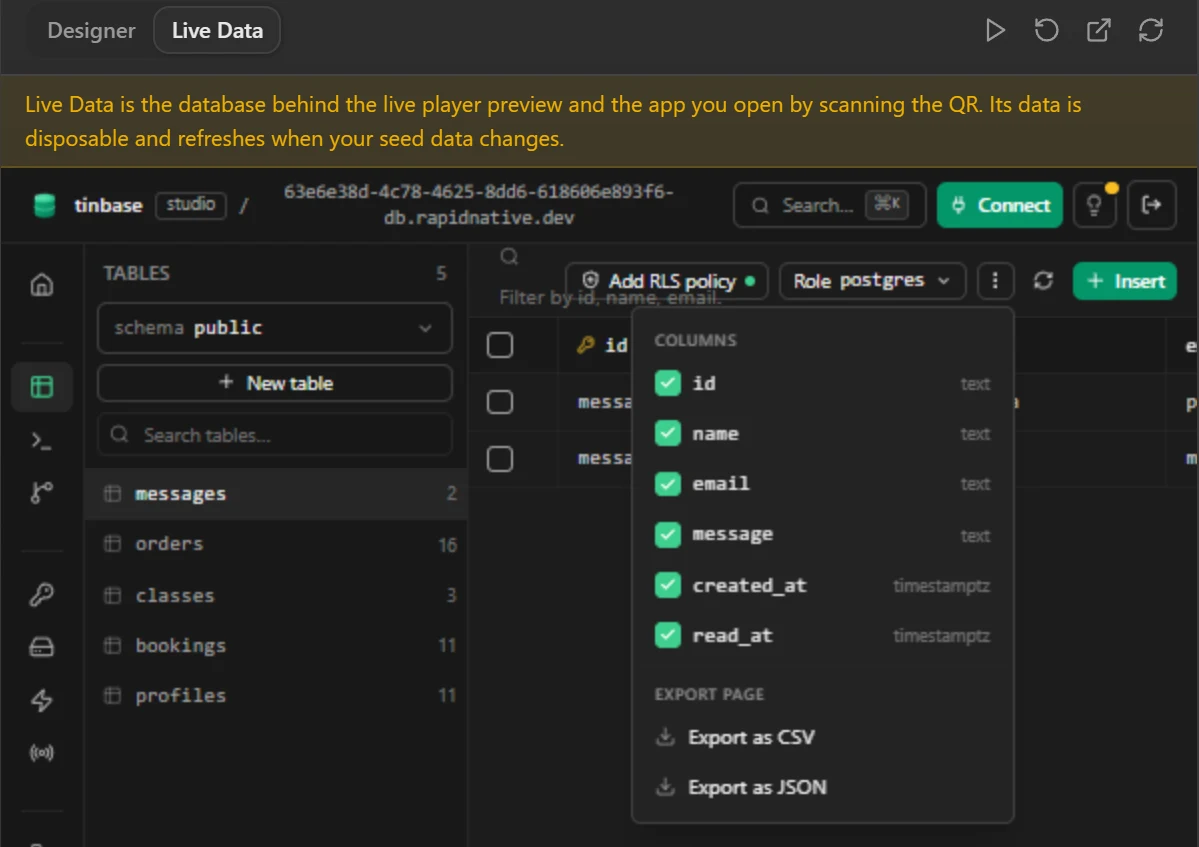
Task: Click the orders table grid icon
Action: (x=112, y=544)
